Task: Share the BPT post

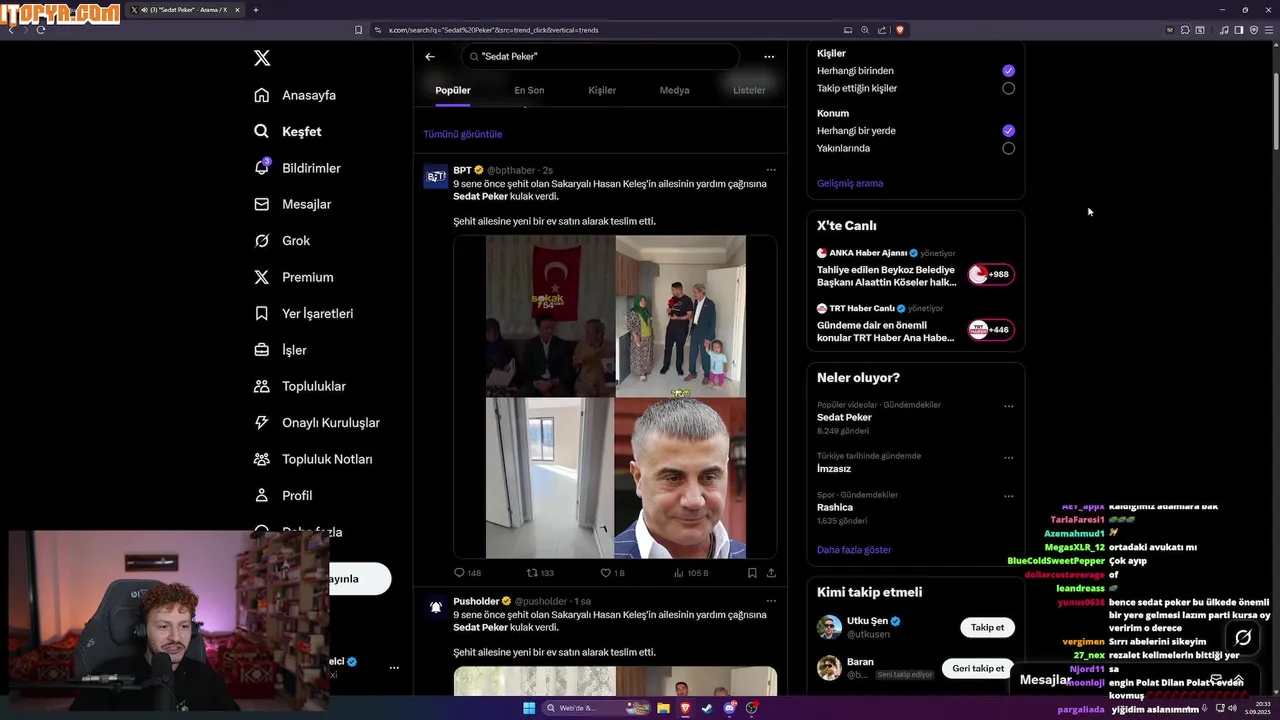Action: coord(771,573)
